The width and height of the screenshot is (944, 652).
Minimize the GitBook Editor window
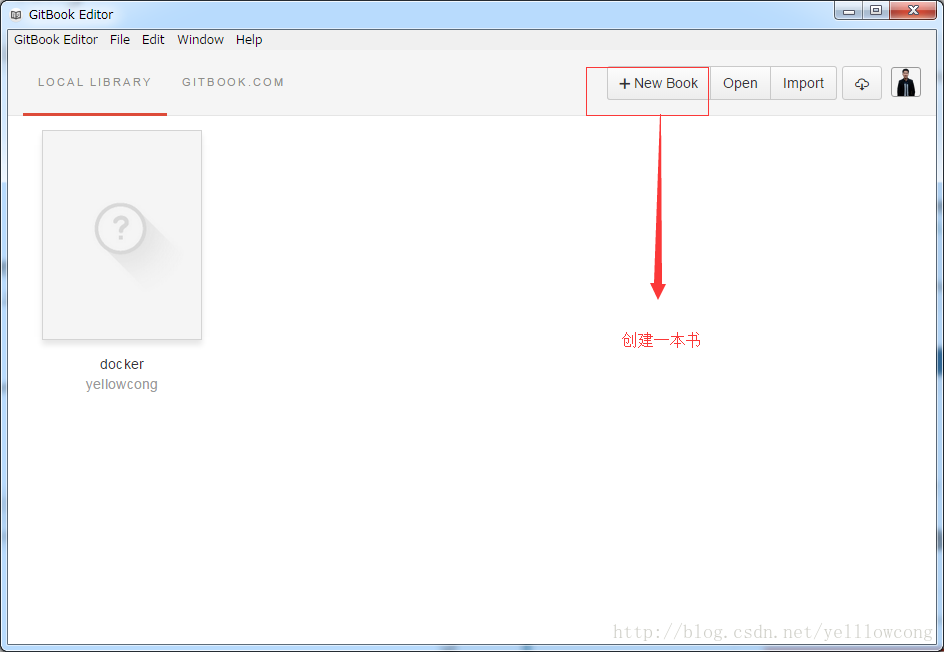pyautogui.click(x=849, y=10)
